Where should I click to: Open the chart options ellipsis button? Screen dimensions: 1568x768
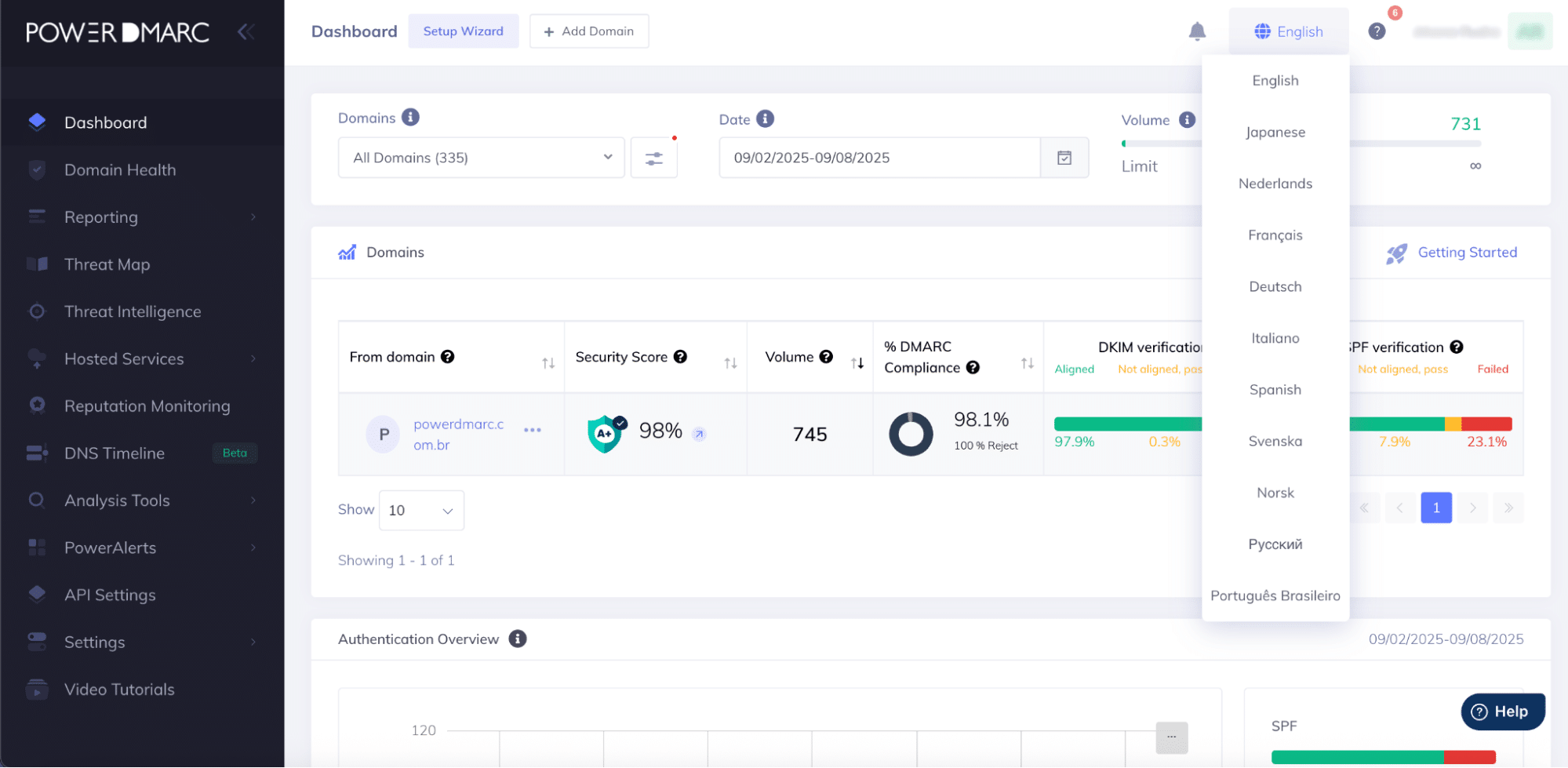tap(1171, 737)
